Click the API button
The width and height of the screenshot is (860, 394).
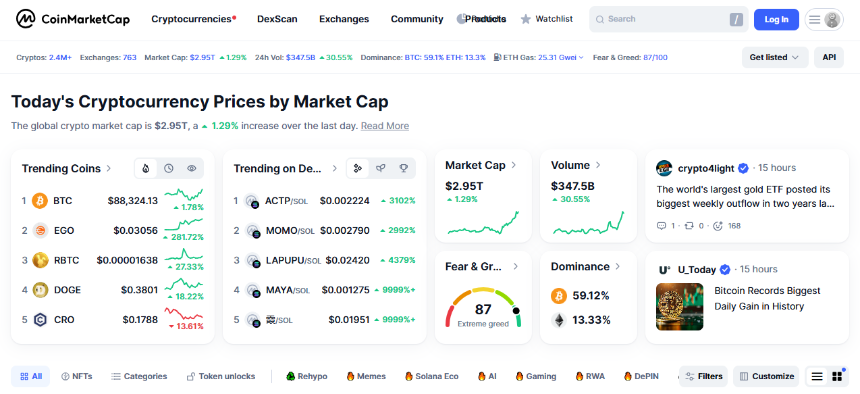point(829,57)
